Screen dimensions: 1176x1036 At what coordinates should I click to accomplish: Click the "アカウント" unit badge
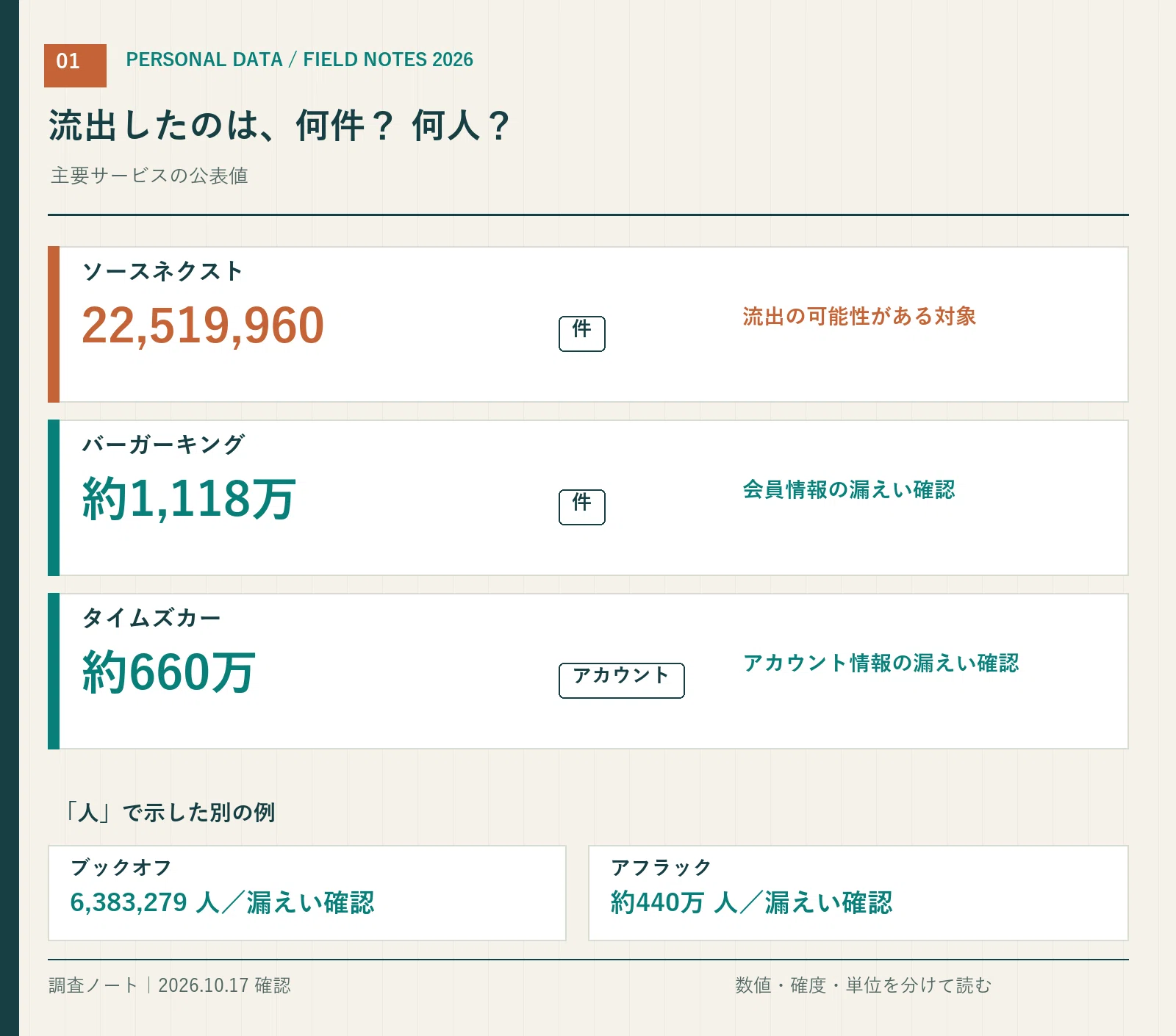point(622,680)
